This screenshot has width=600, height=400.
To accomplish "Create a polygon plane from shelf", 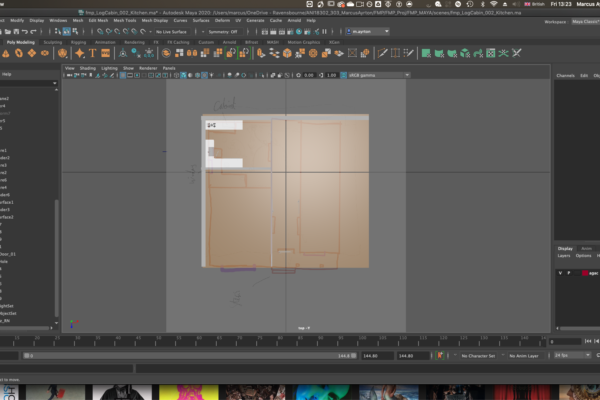I will [x=32, y=53].
